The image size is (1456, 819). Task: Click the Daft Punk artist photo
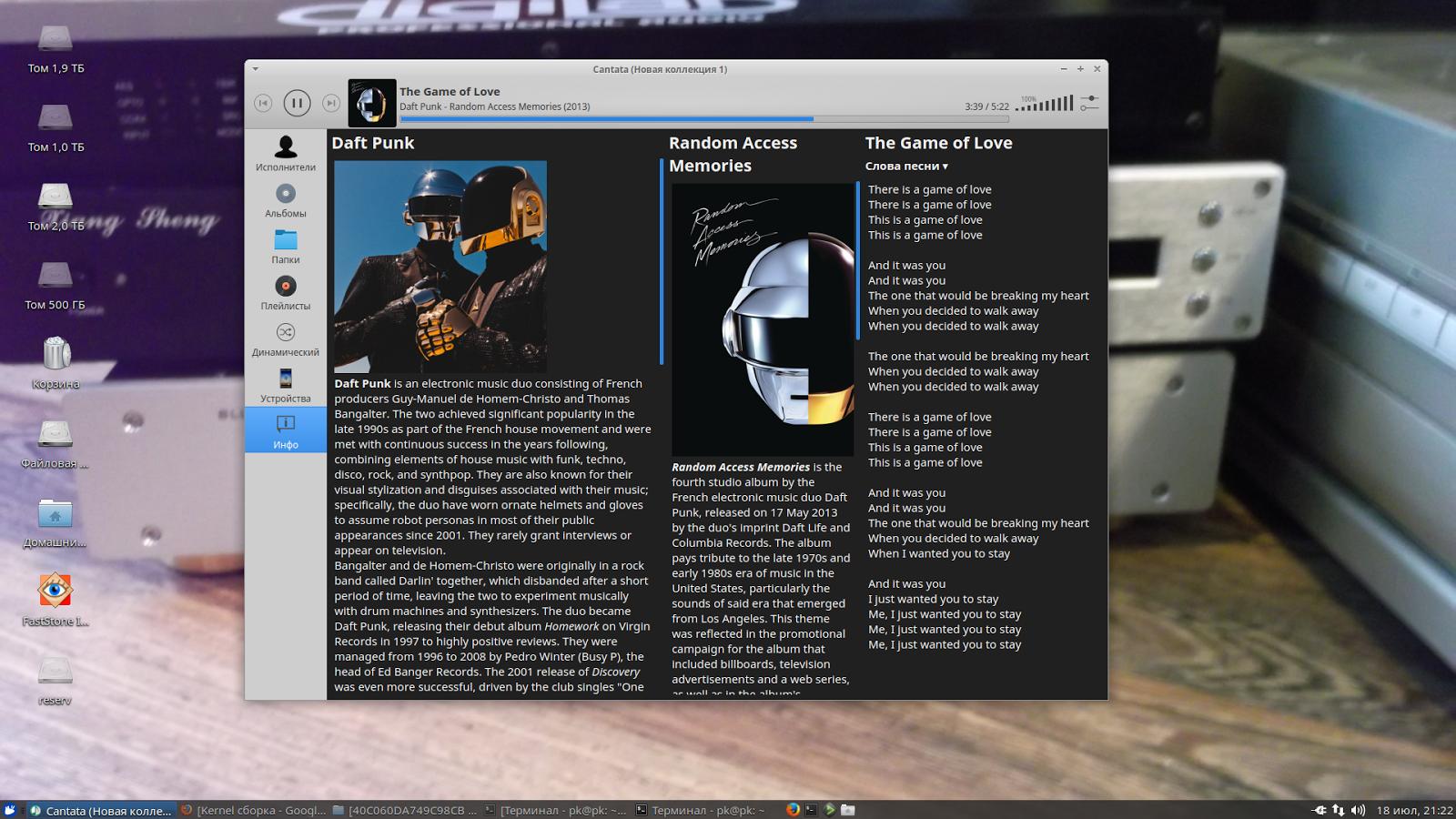click(440, 266)
